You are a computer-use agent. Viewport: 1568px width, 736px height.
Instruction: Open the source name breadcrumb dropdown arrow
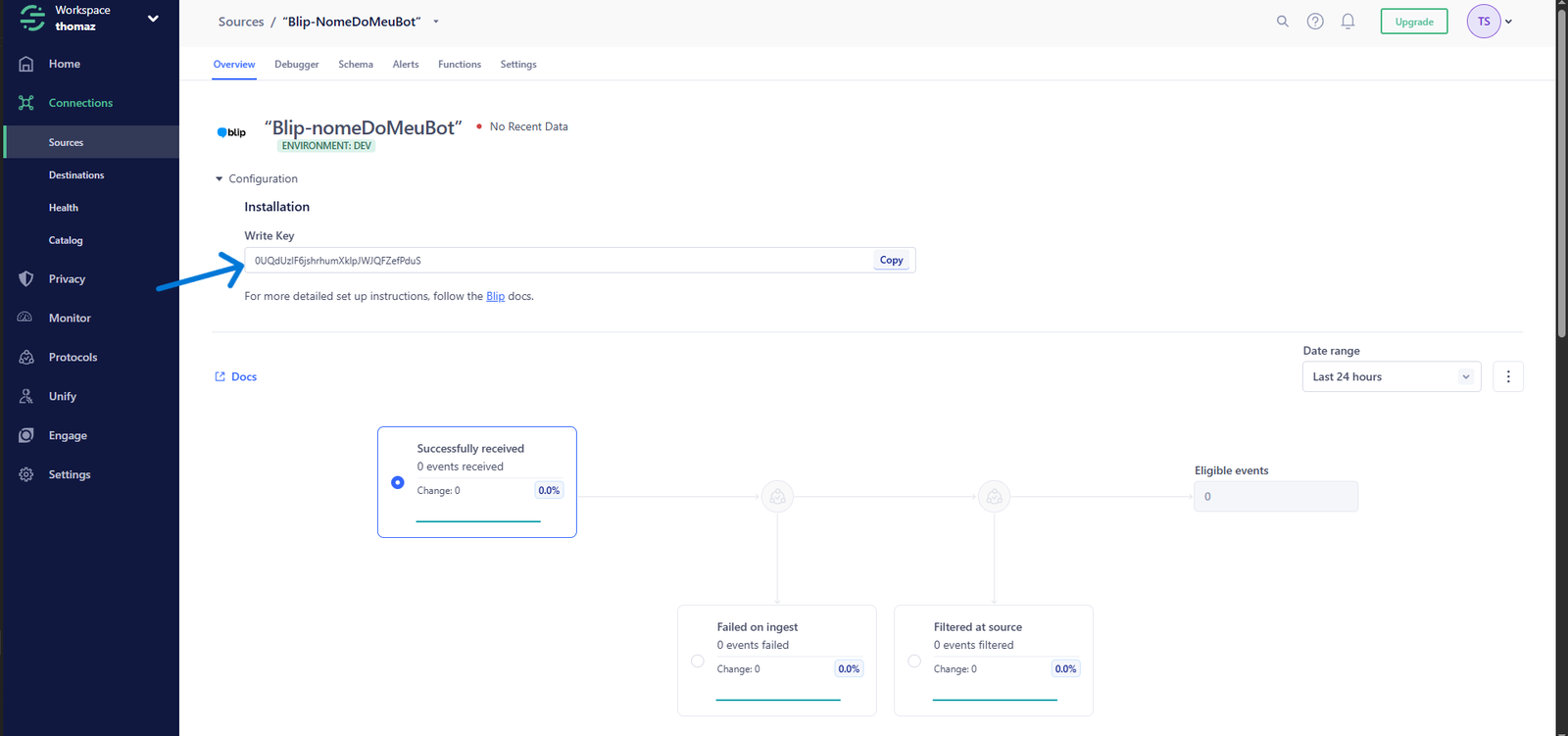[436, 22]
